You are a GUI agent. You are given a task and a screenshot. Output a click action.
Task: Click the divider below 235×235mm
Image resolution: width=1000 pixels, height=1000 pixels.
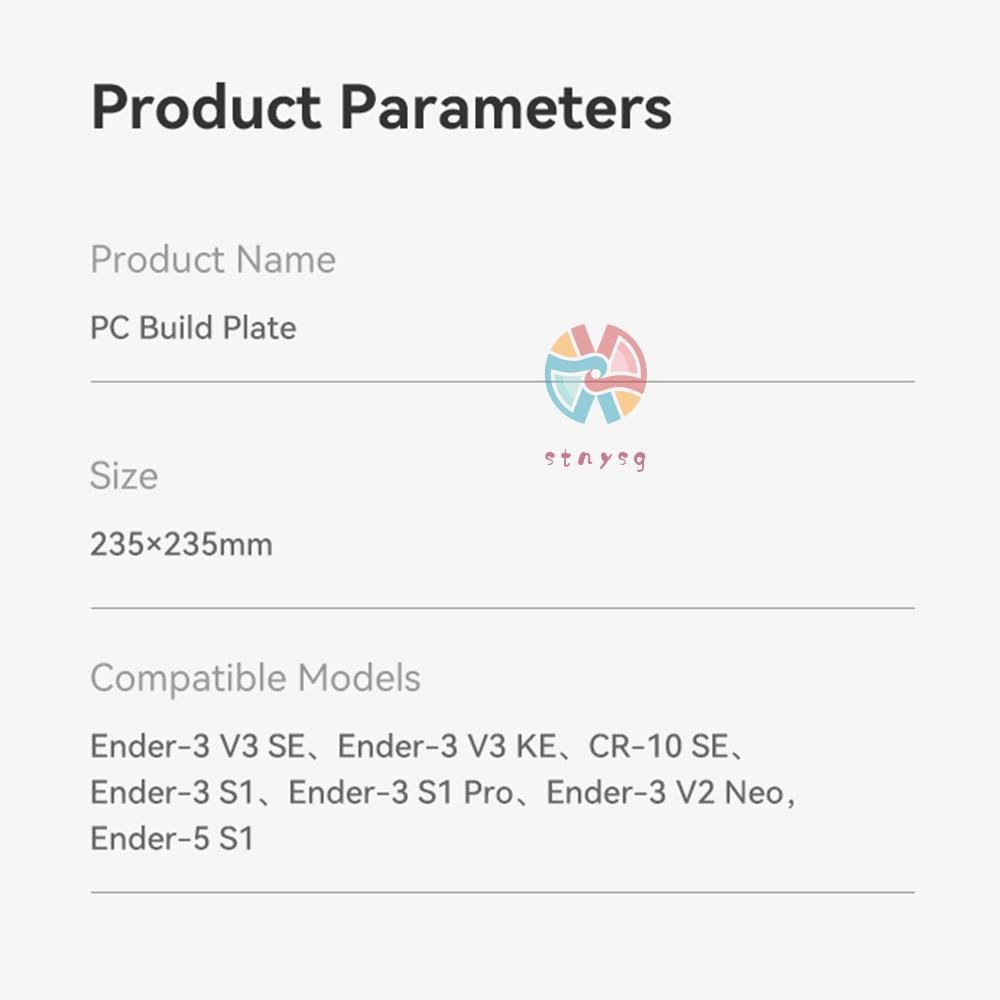503,608
